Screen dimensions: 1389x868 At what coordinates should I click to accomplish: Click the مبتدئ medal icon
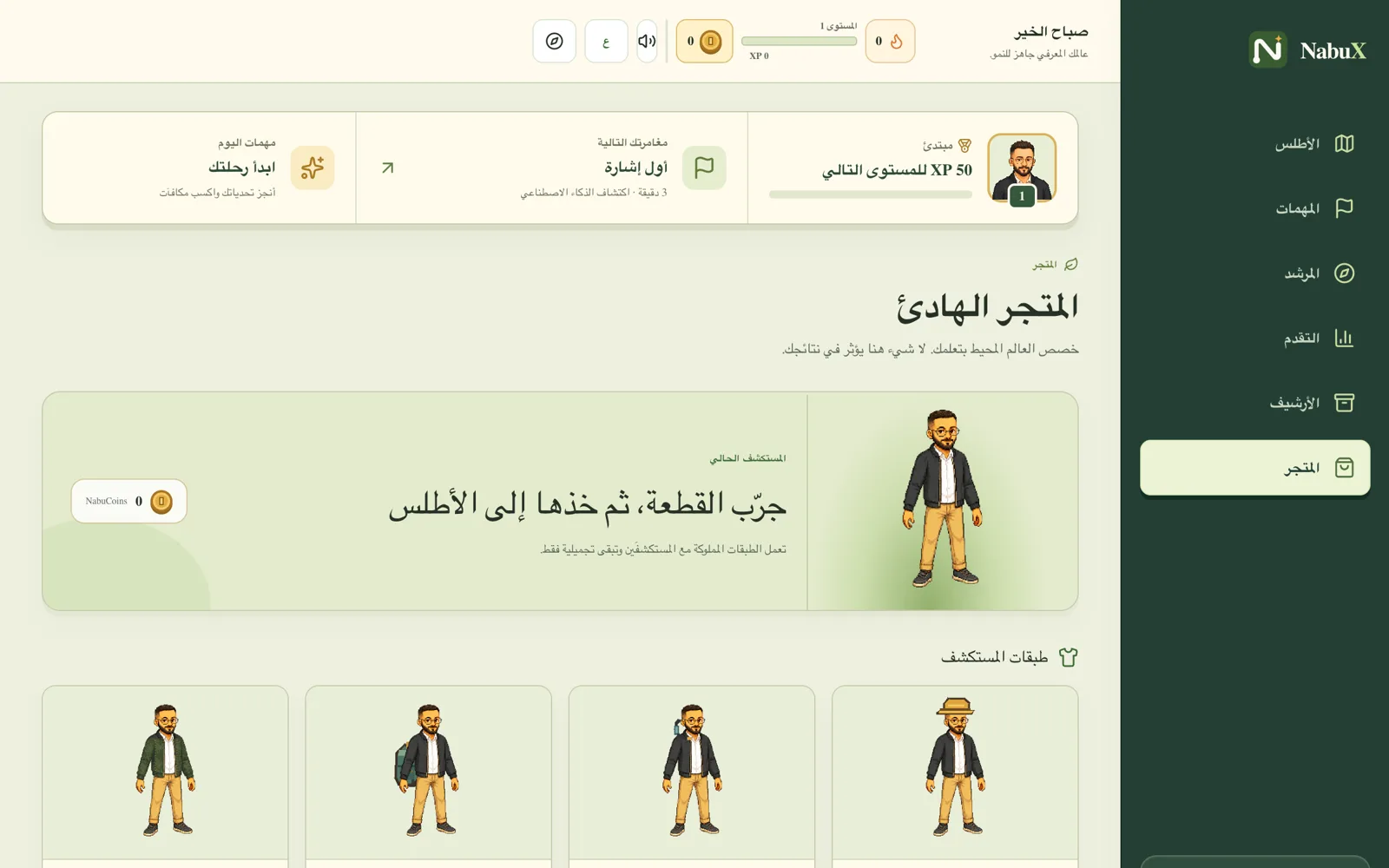coord(964,145)
